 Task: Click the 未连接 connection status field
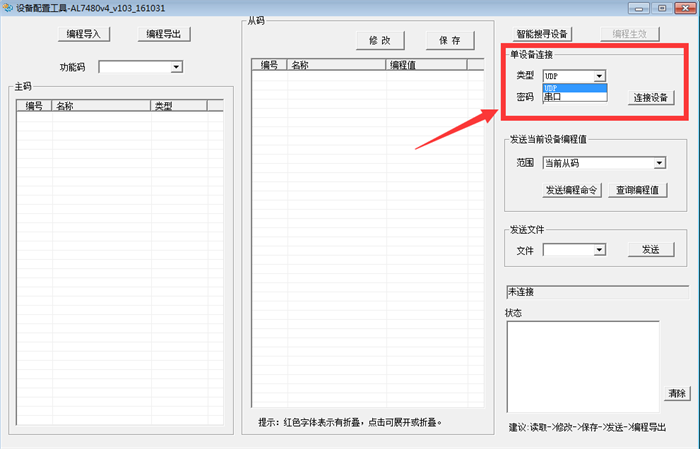click(597, 292)
